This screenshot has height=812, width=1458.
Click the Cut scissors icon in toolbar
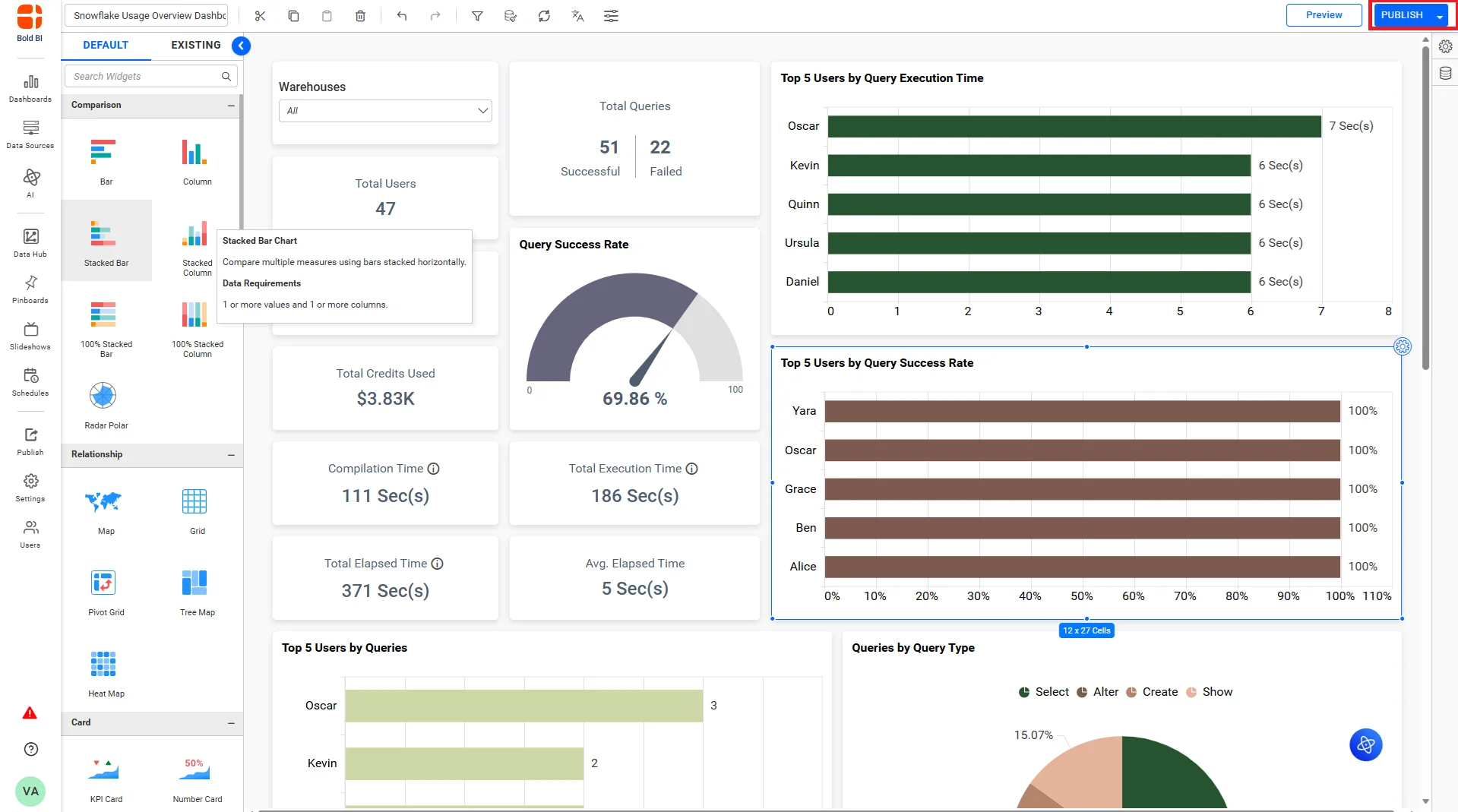tap(260, 15)
